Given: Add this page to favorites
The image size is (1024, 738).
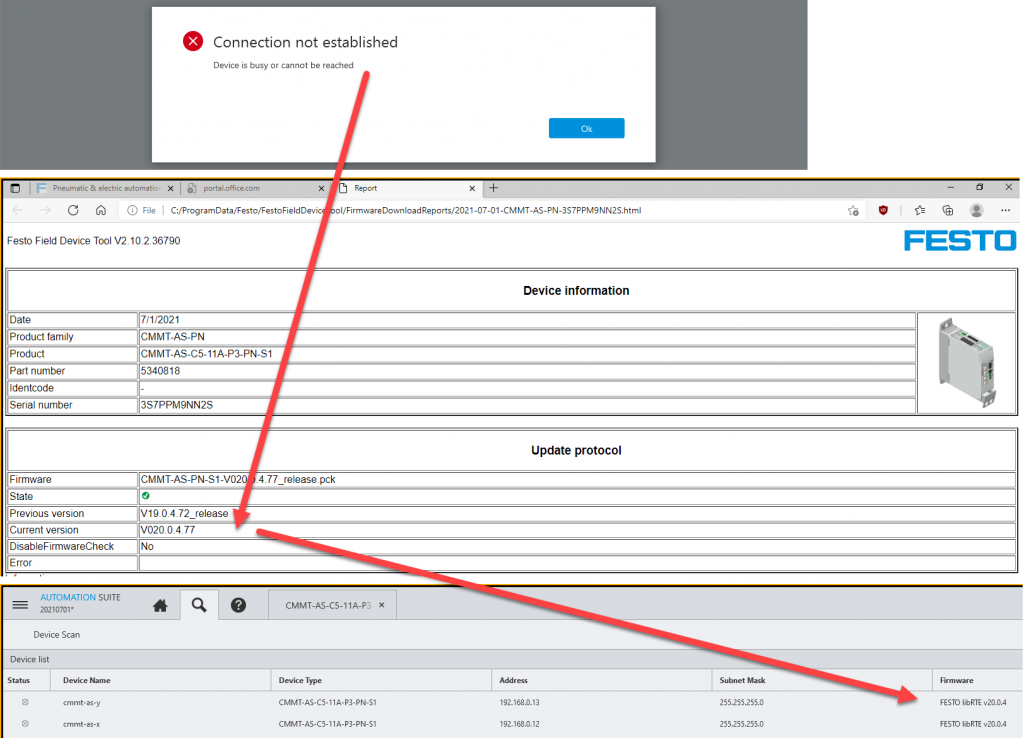Looking at the screenshot, I should [x=854, y=210].
